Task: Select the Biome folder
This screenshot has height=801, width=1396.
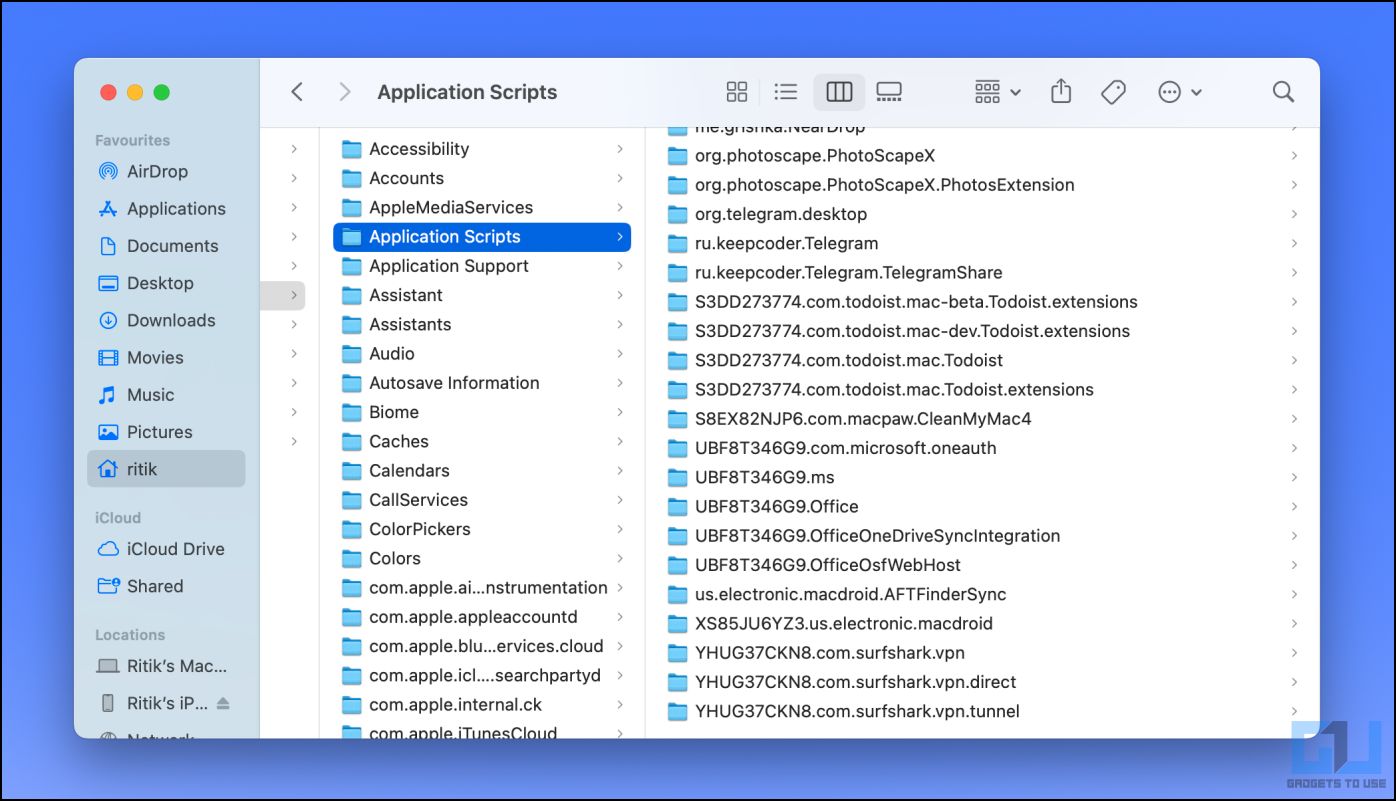Action: pos(483,412)
